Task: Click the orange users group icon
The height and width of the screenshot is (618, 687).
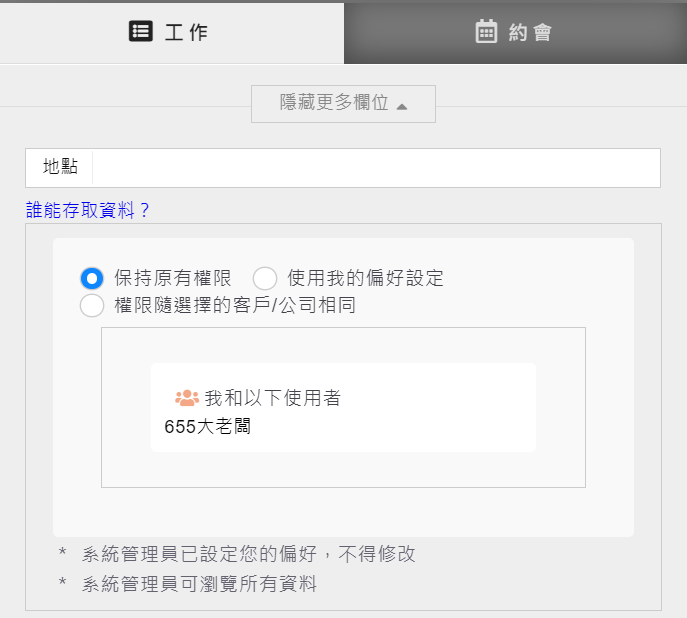Action: (x=187, y=398)
